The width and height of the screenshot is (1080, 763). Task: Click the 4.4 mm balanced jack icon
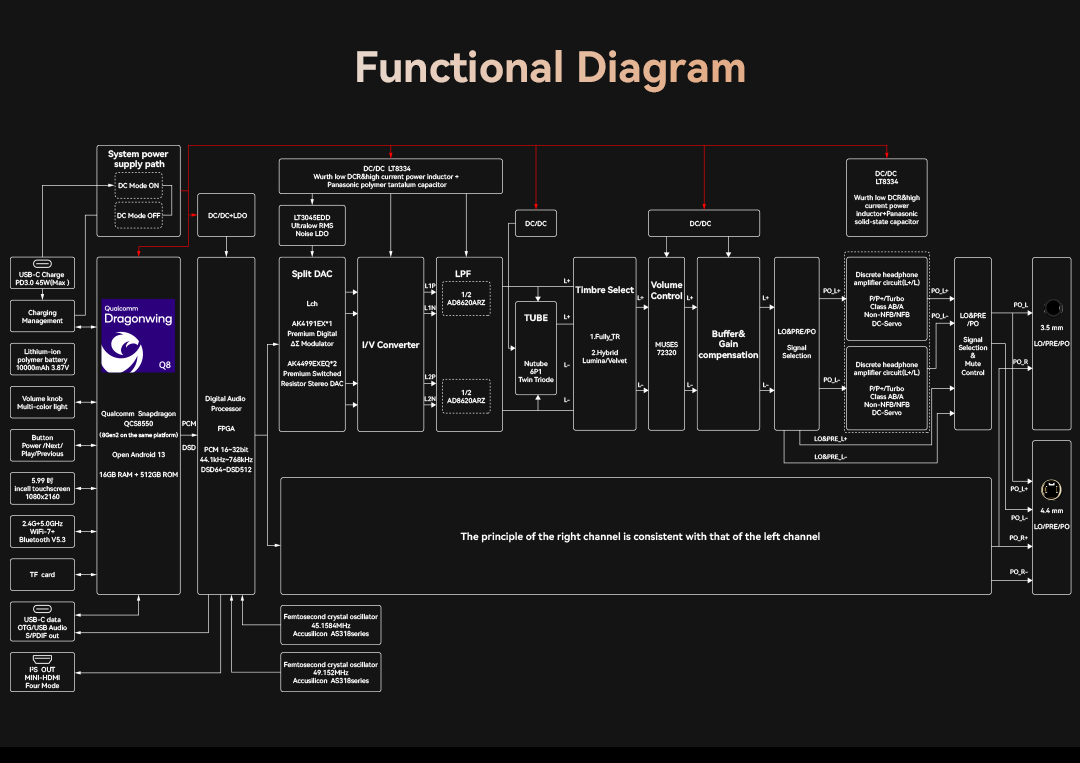(x=1051, y=490)
